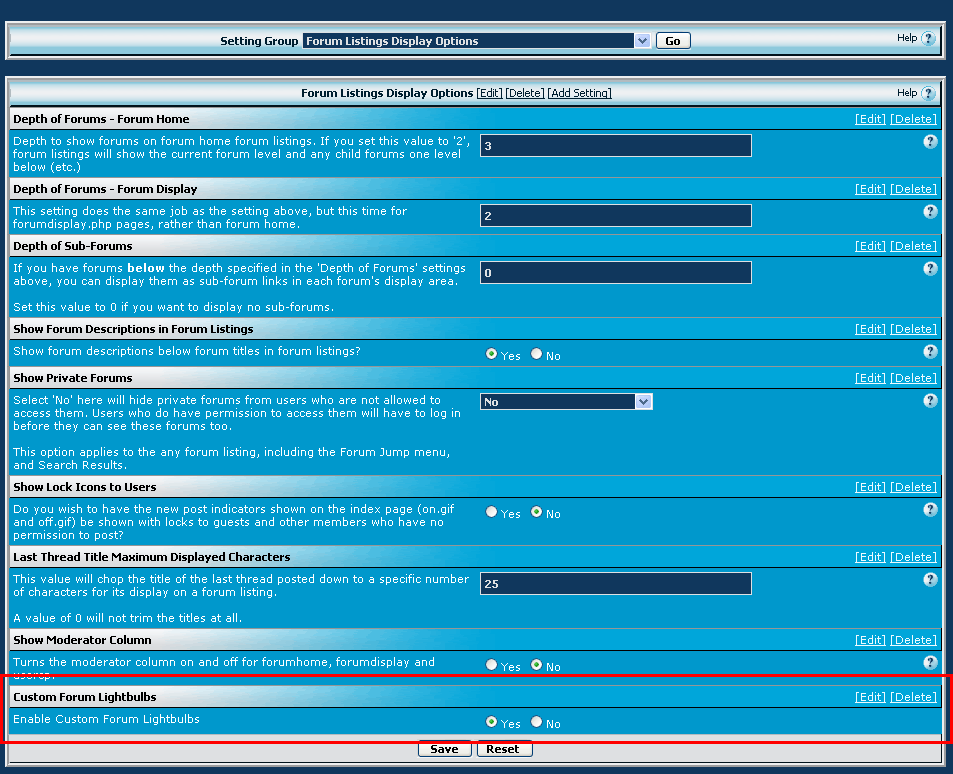Select No for Custom Forum Lightbulbs

coord(536,722)
